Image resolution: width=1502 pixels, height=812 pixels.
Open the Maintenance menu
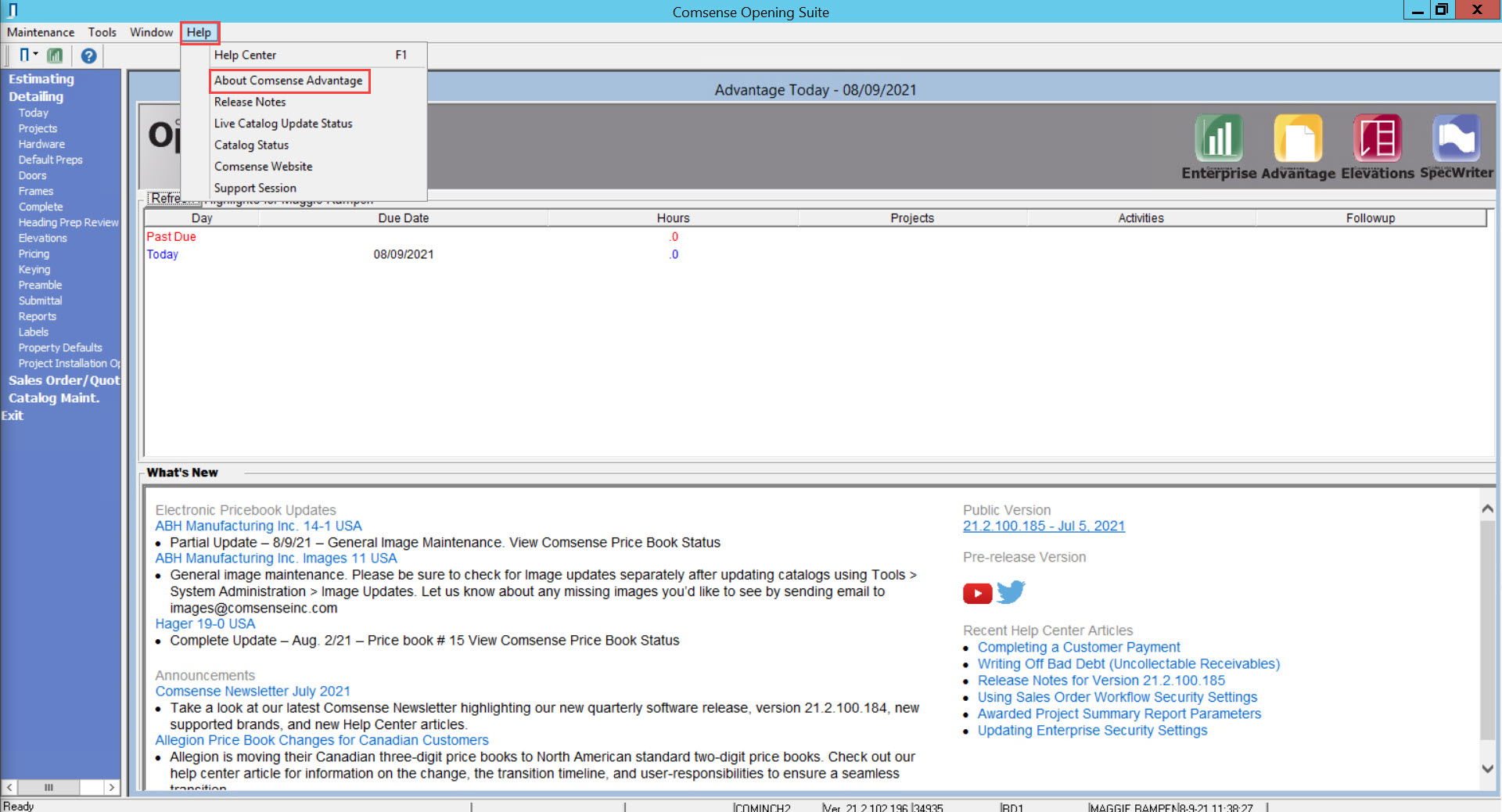(x=41, y=32)
